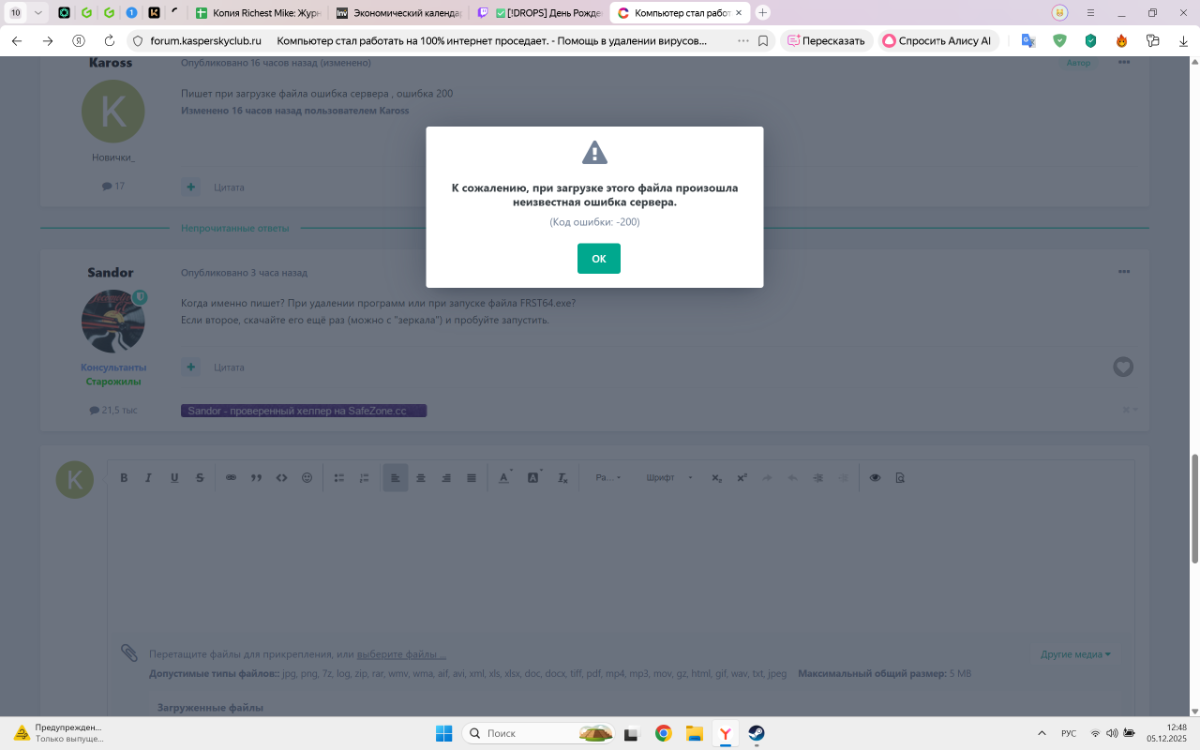This screenshot has width=1200, height=750.
Task: React with the heart icon on Sandor's post
Action: [1123, 367]
